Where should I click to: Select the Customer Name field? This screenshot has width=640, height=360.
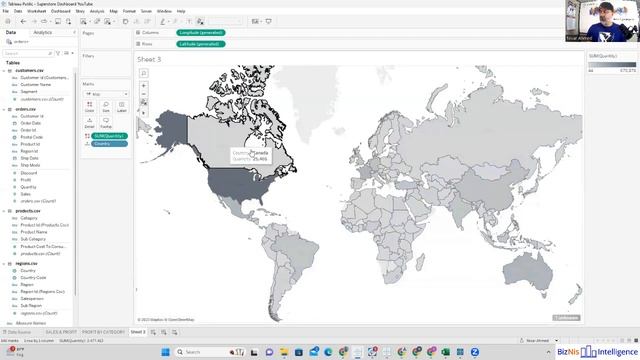[36, 84]
